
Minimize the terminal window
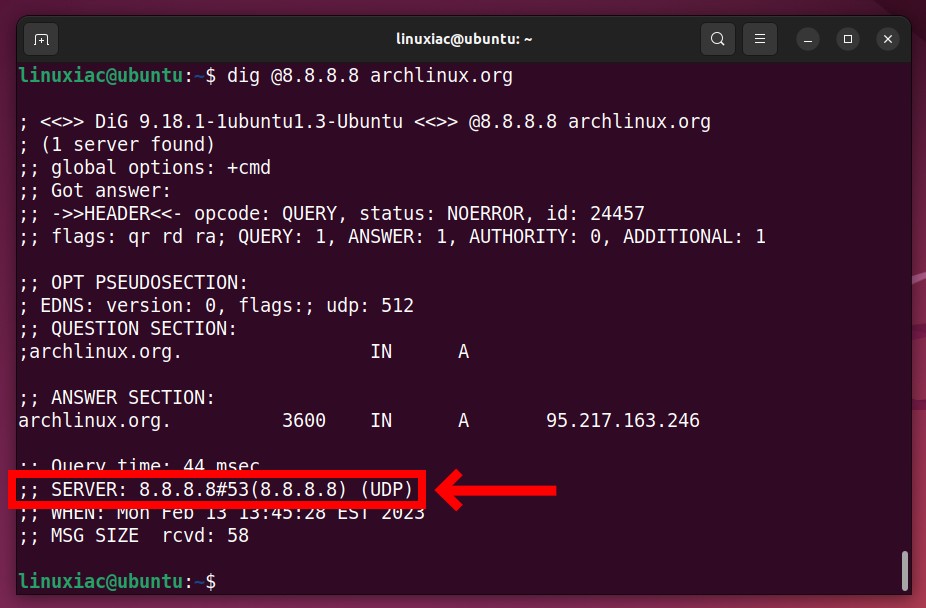point(807,40)
